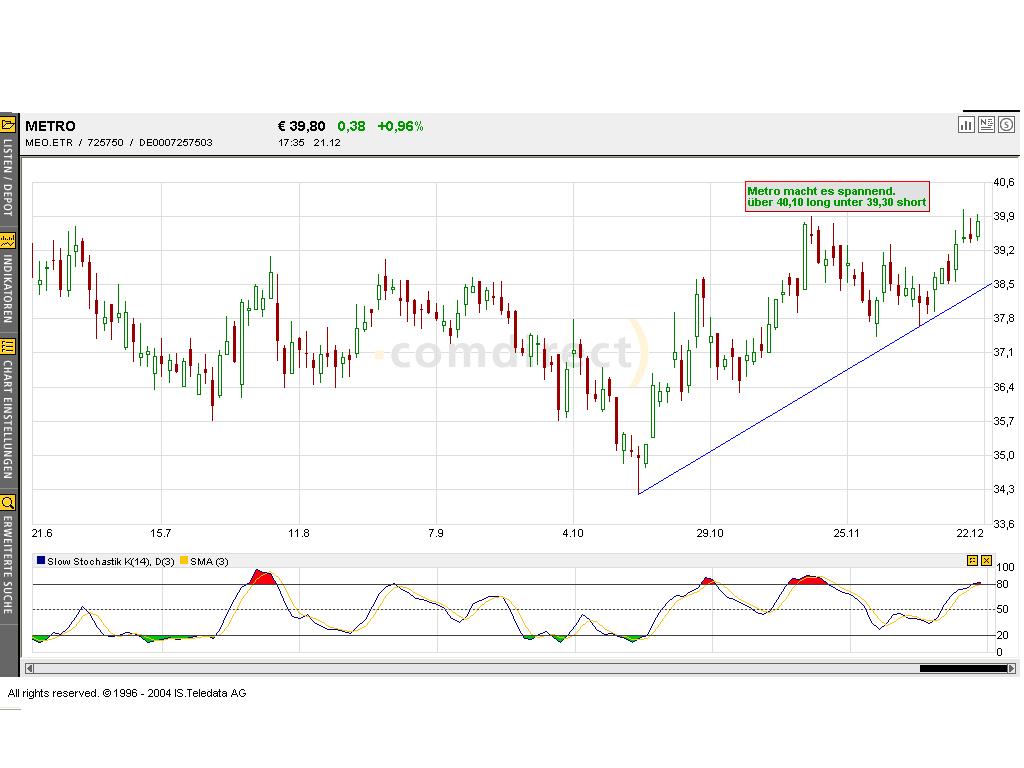
Task: Click the 'Metro macht es spannend' annotation
Action: pos(837,197)
